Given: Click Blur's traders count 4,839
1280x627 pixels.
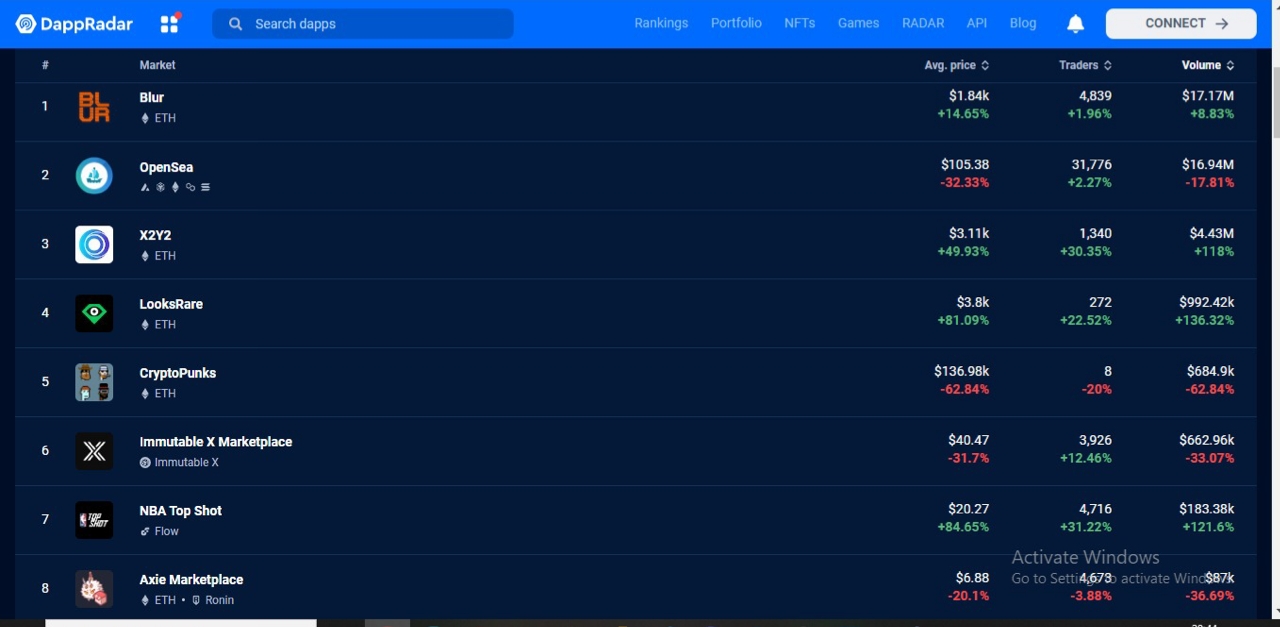Looking at the screenshot, I should coord(1095,96).
